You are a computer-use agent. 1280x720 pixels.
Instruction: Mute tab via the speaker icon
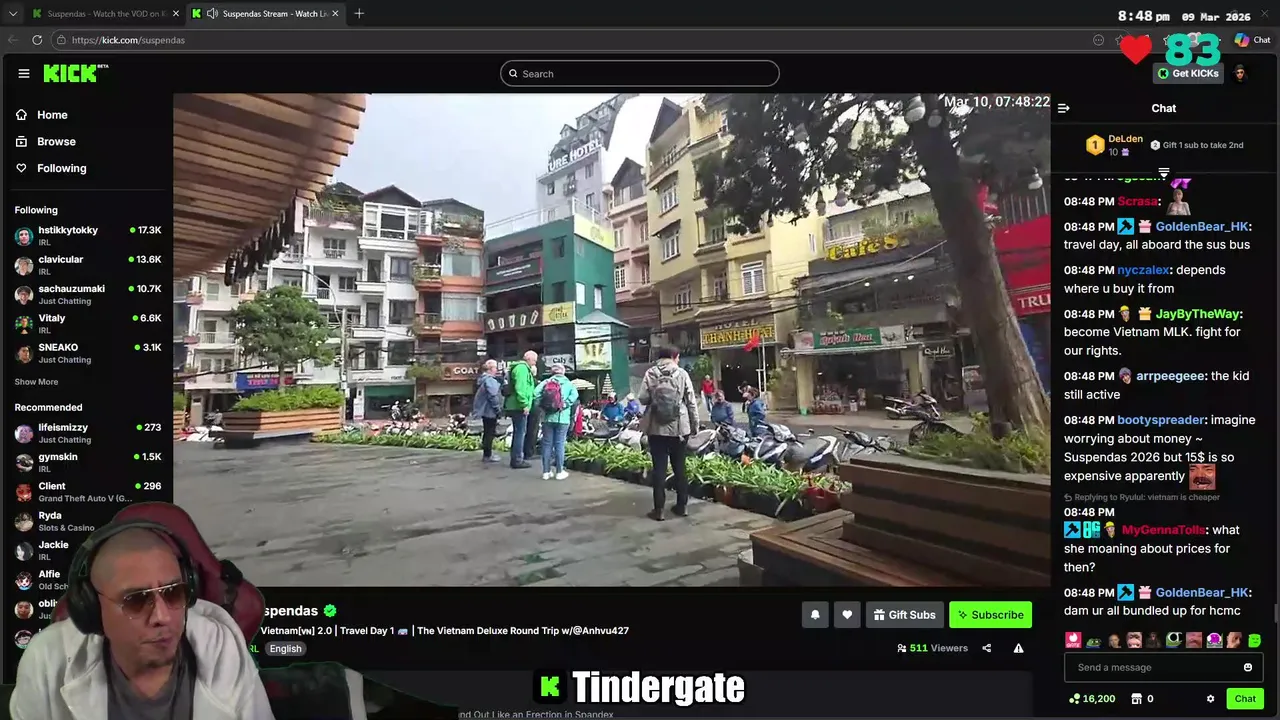pyautogui.click(x=212, y=13)
